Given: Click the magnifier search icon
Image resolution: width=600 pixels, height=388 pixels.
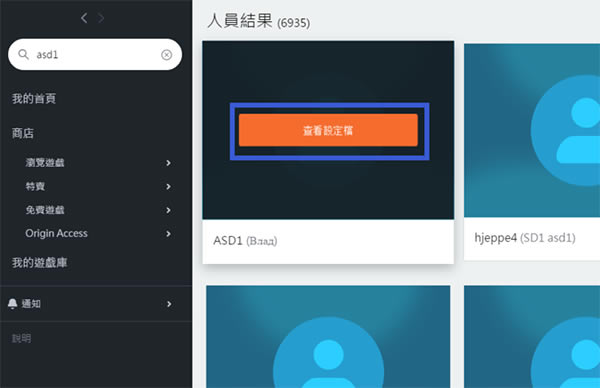Looking at the screenshot, I should click(x=23, y=54).
